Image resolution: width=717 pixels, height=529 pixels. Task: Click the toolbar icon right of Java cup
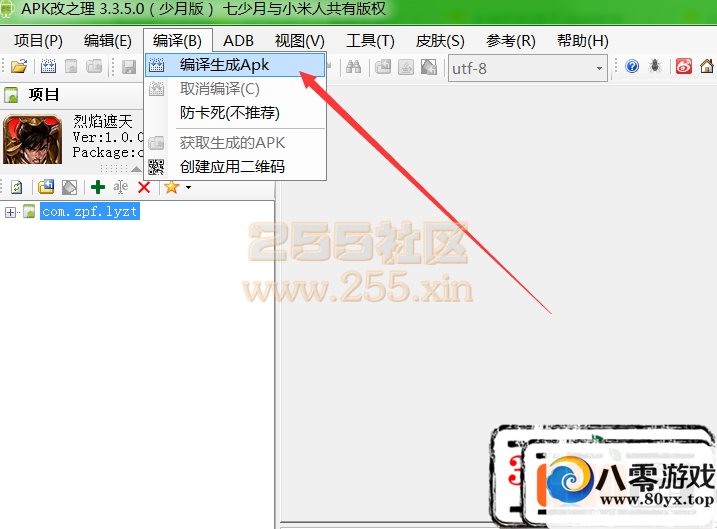coord(428,67)
